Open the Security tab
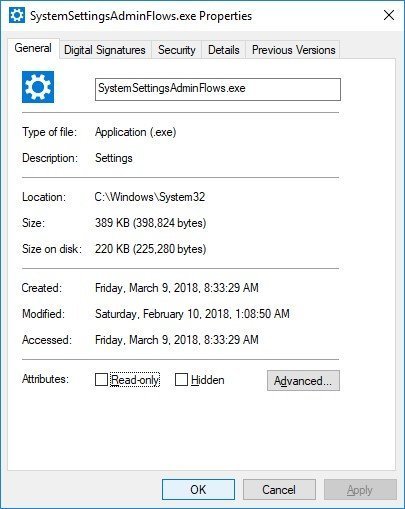 click(177, 50)
